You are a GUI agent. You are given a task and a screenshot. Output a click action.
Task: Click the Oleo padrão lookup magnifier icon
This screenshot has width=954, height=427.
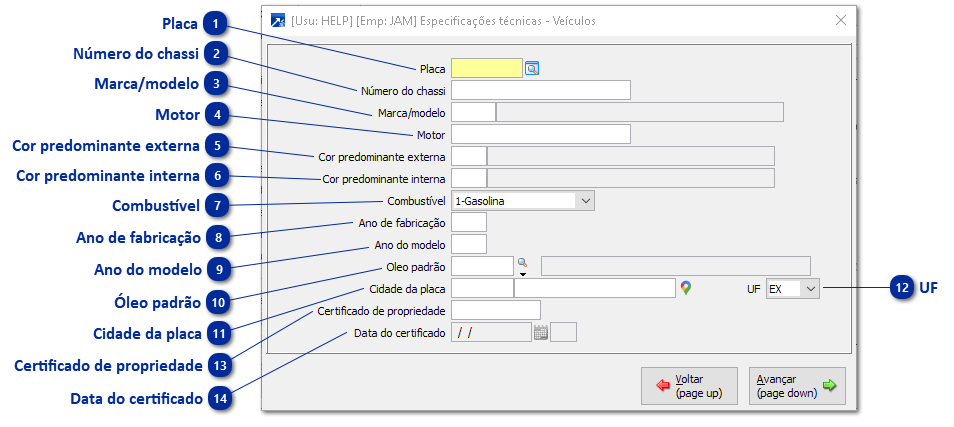coord(522,263)
